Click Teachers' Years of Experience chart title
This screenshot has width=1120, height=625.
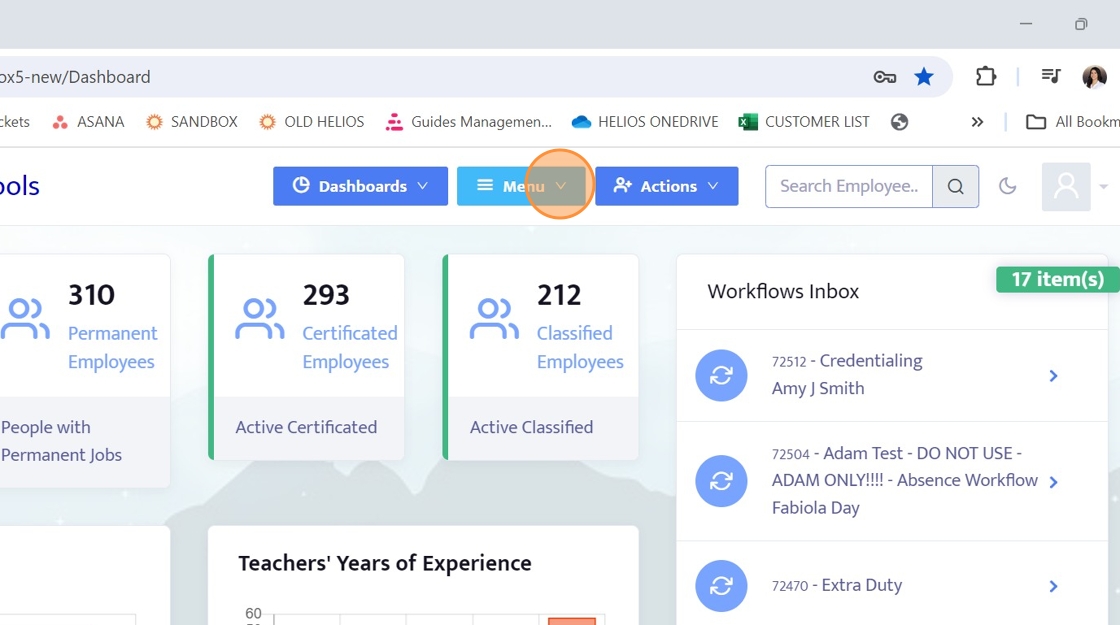point(384,564)
